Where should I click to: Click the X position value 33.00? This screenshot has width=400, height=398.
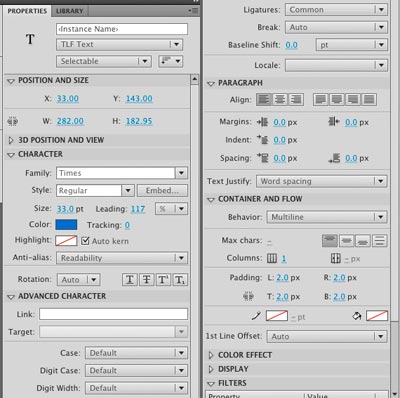point(68,99)
